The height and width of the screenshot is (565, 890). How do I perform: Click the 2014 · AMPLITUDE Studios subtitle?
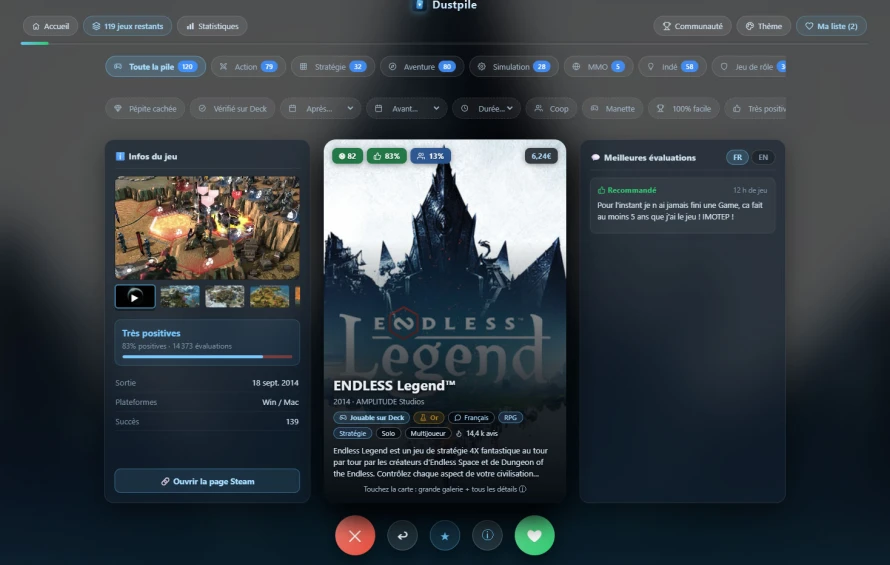[x=379, y=401]
